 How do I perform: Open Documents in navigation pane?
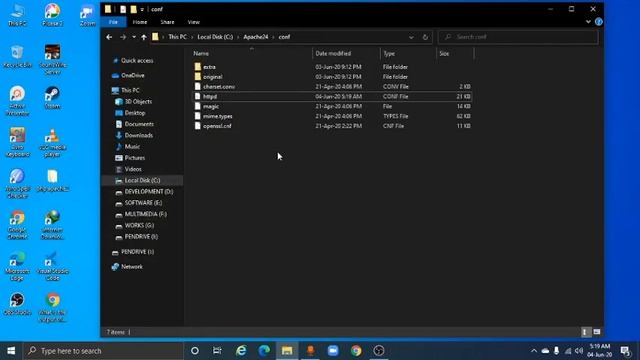tap(139, 124)
